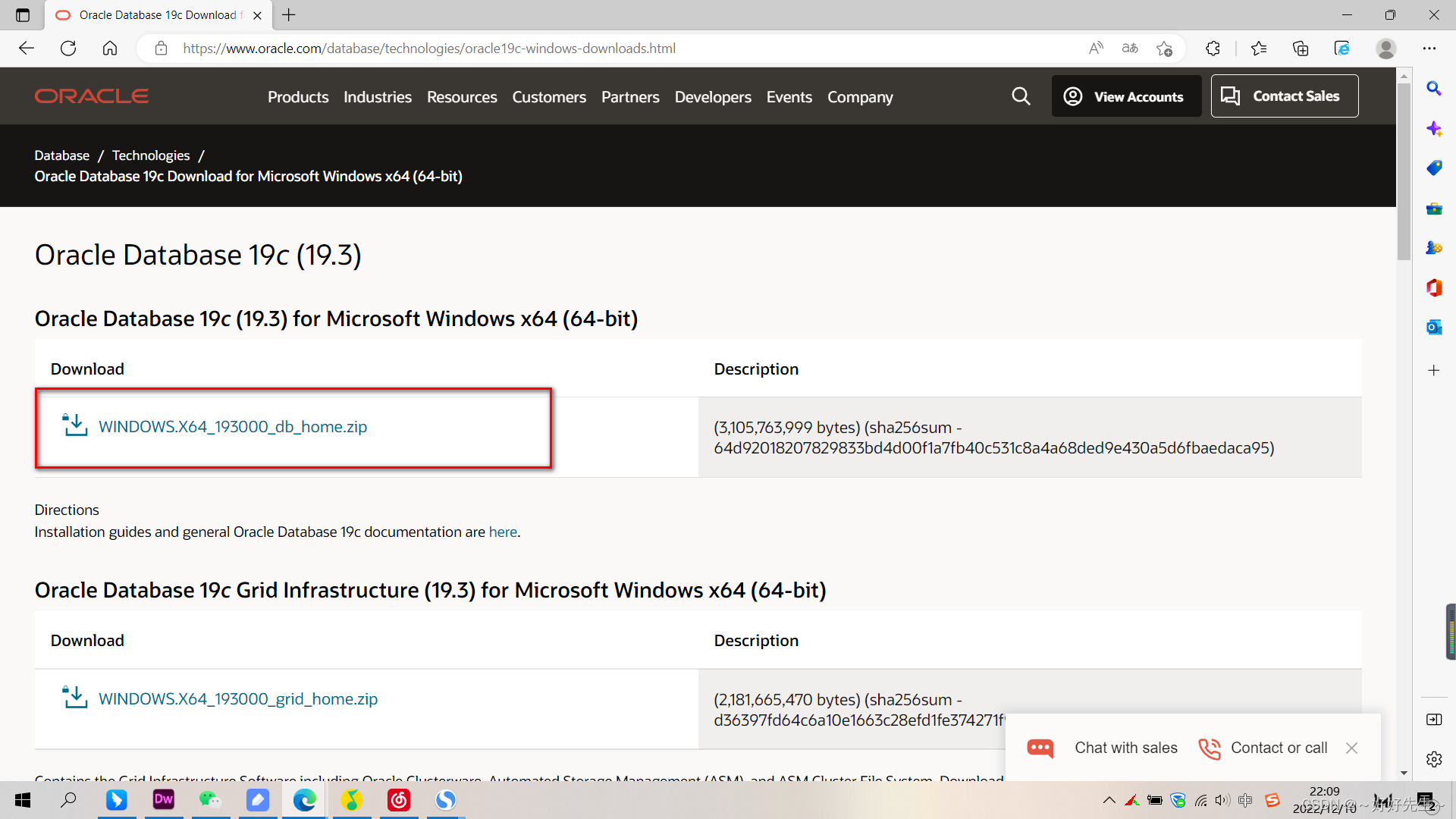Open the browser extensions panel

coord(1213,48)
